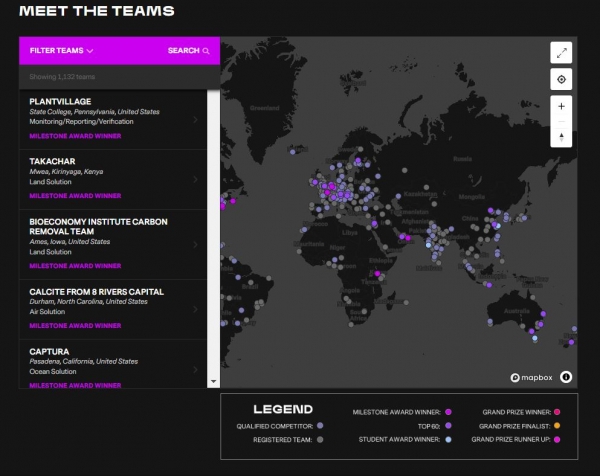Viewport: 600px width, 476px height.
Task: Select the Captura team entry
Action: 113,364
